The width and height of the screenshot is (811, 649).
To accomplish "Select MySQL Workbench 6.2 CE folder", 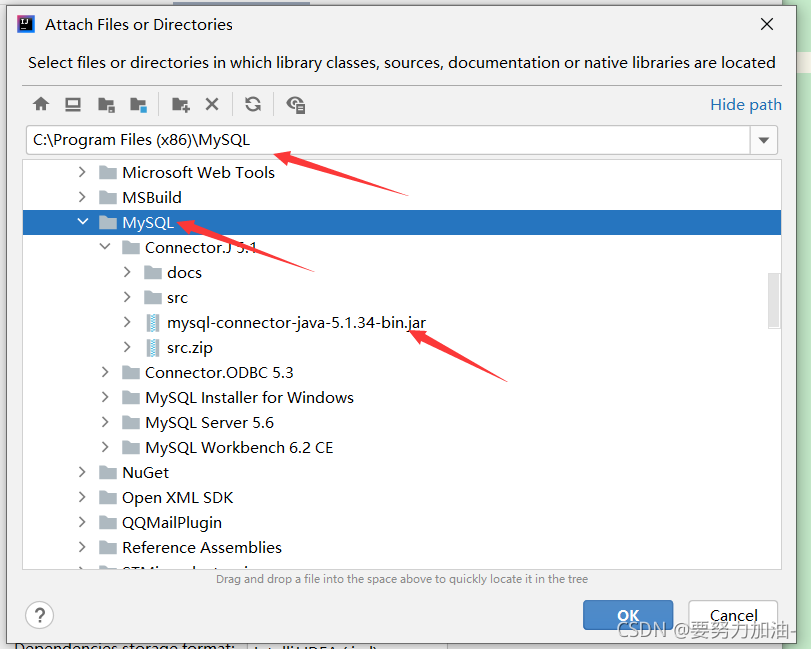I will (x=239, y=447).
